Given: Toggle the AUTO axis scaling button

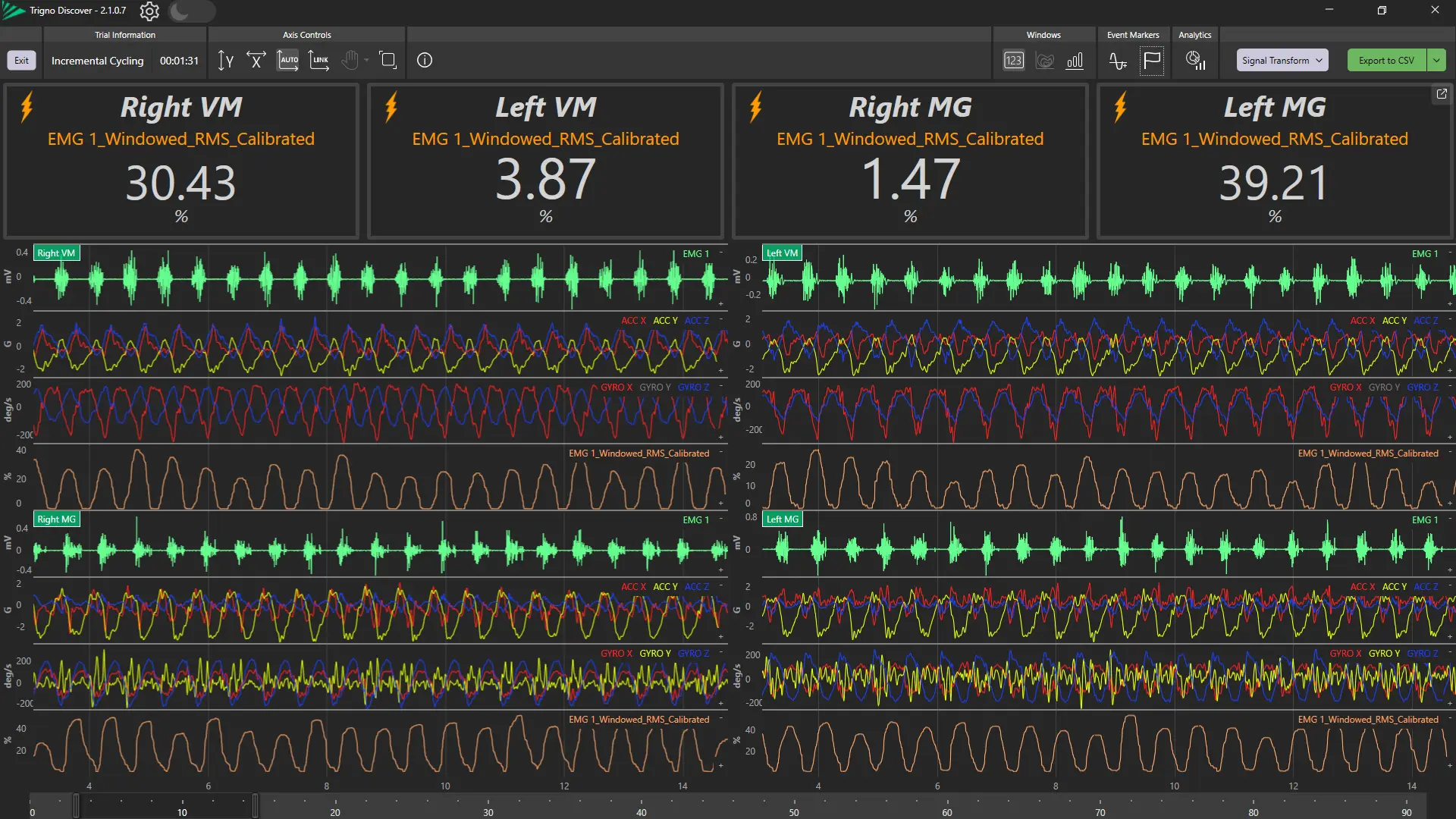Looking at the screenshot, I should coord(288,61).
